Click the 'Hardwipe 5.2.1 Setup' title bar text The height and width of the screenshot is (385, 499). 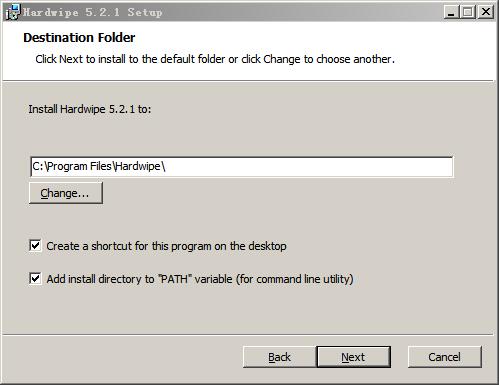(92, 12)
